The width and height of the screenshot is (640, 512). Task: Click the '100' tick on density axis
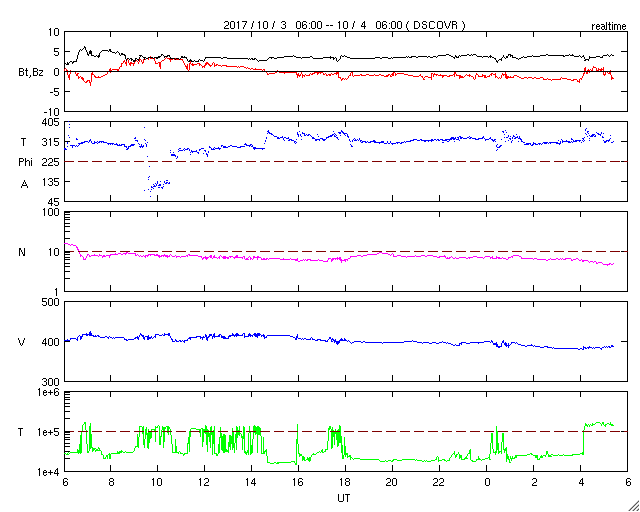click(x=51, y=213)
